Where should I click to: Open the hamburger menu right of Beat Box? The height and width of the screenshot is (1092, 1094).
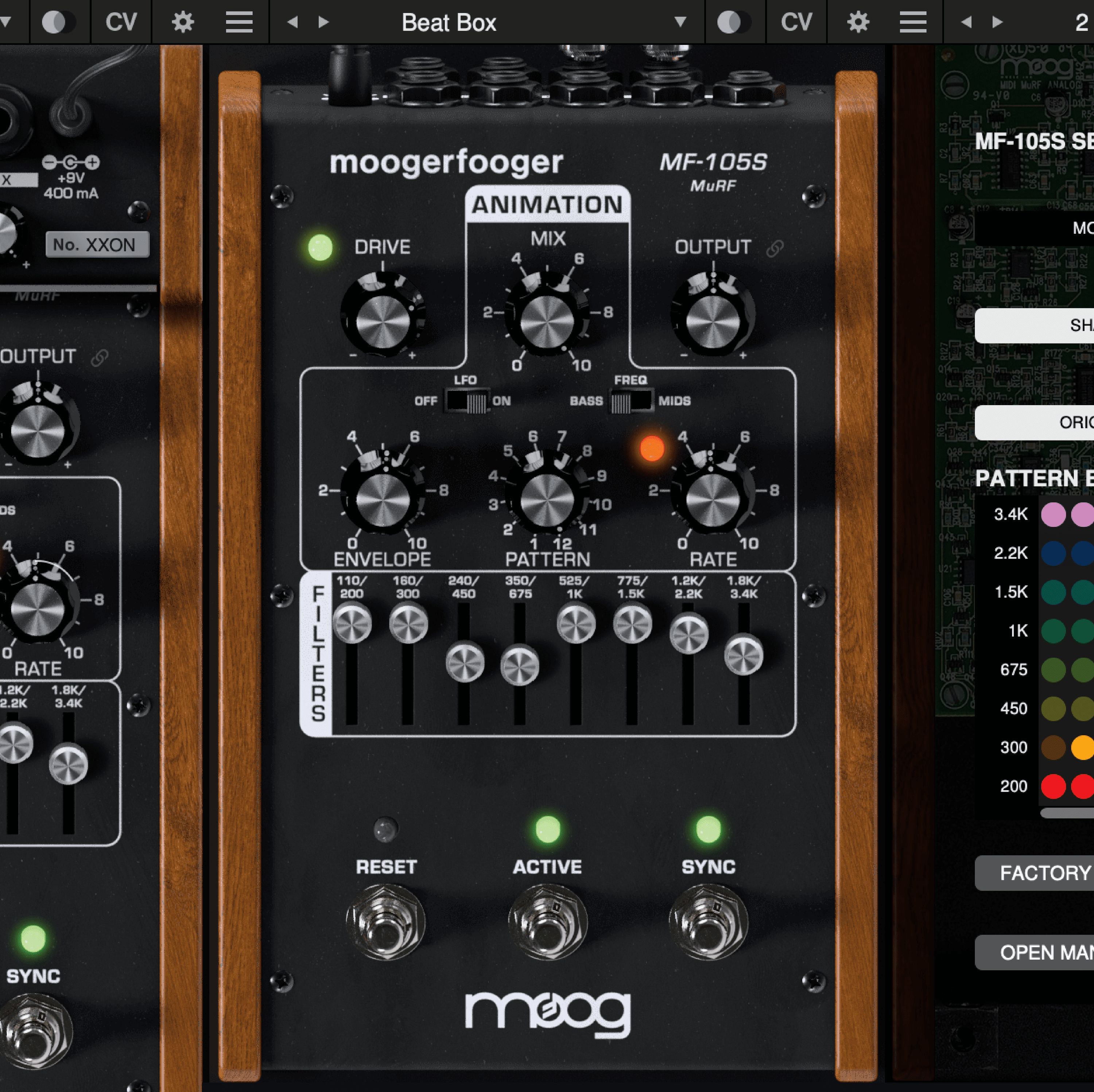click(913, 23)
